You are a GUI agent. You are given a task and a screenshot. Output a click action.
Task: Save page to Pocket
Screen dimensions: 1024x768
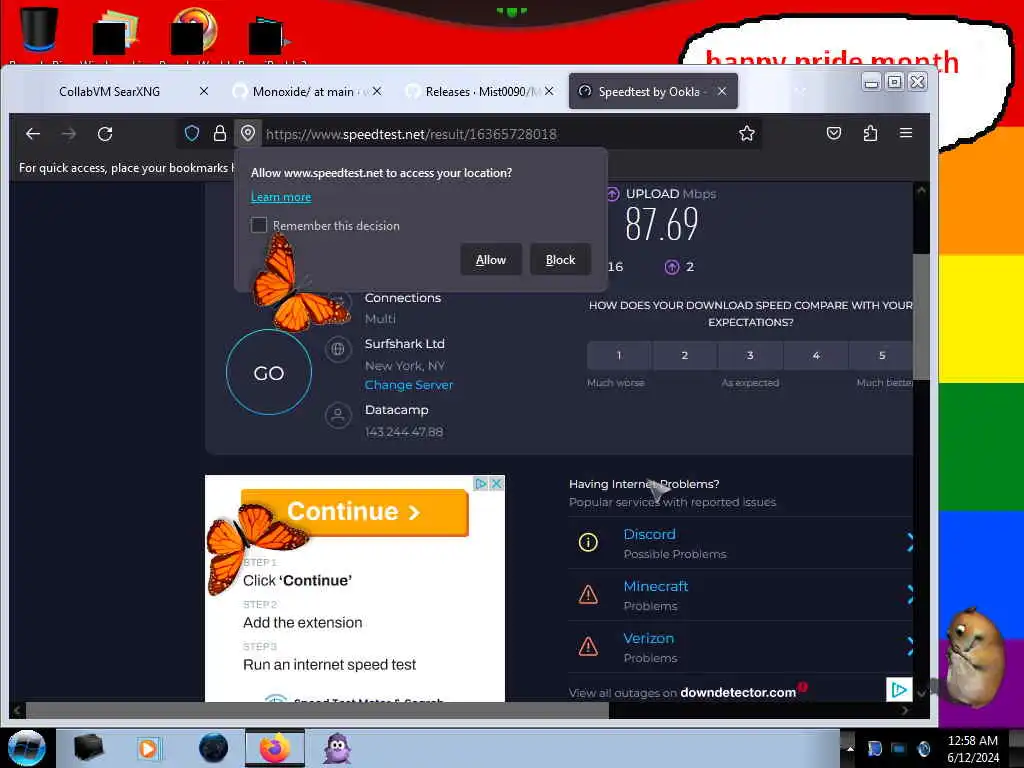[x=833, y=133]
